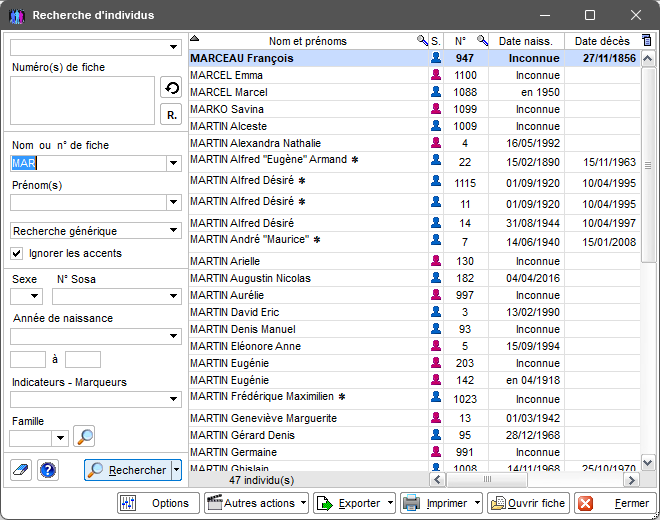Click the red cross Fermer button

[x=615, y=503]
